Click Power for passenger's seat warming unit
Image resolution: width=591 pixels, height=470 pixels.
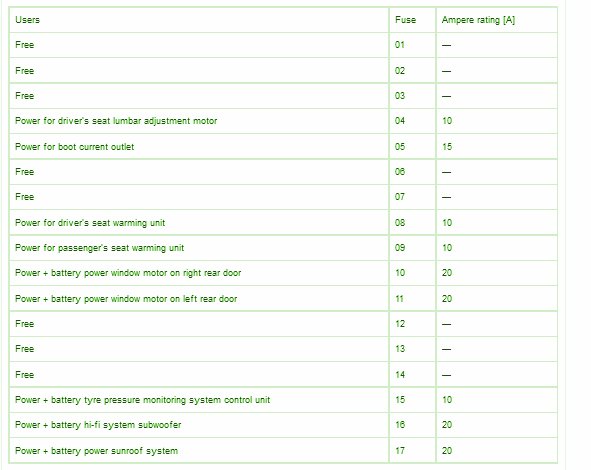pyautogui.click(x=99, y=248)
